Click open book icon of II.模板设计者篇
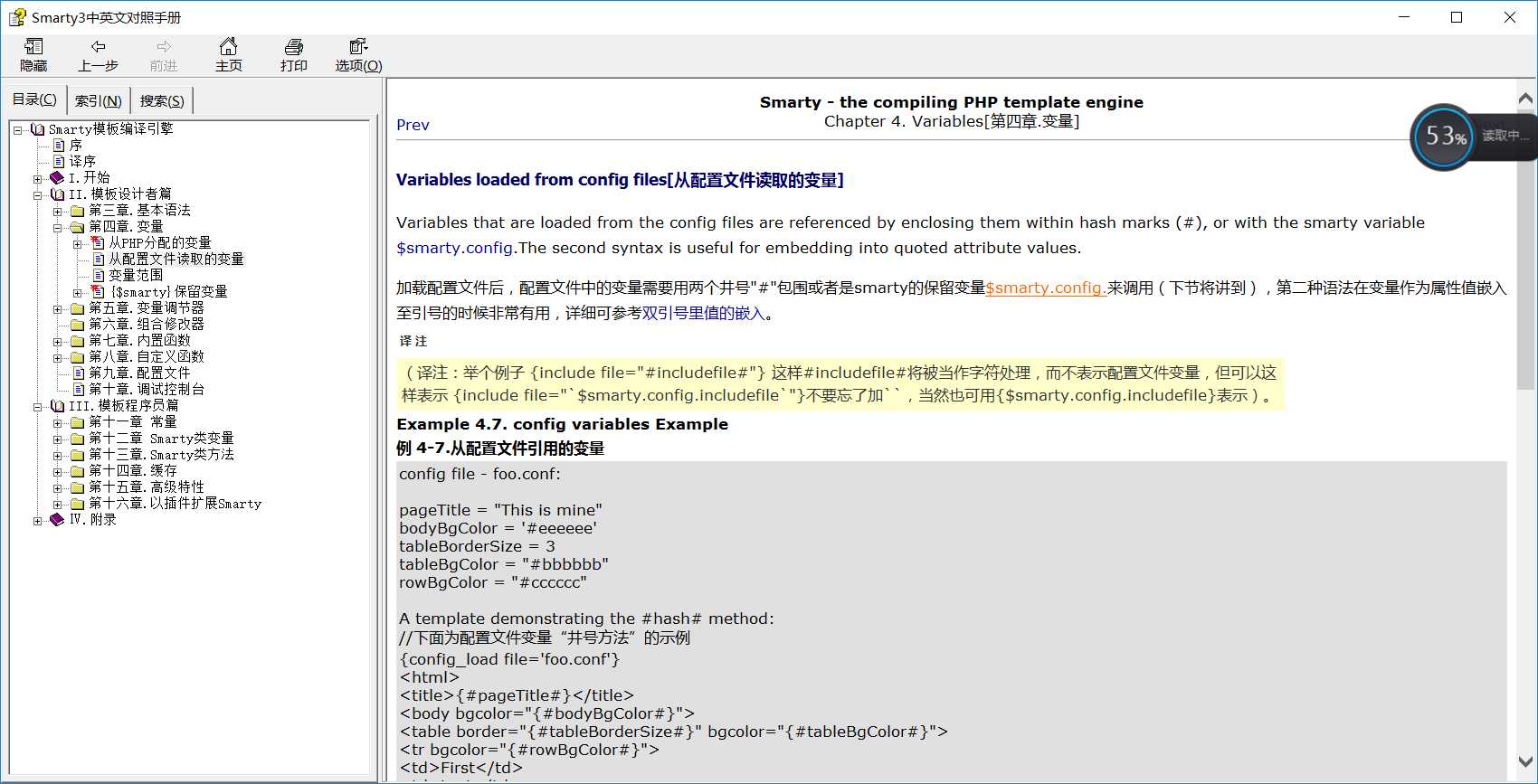1538x784 pixels. click(x=57, y=194)
